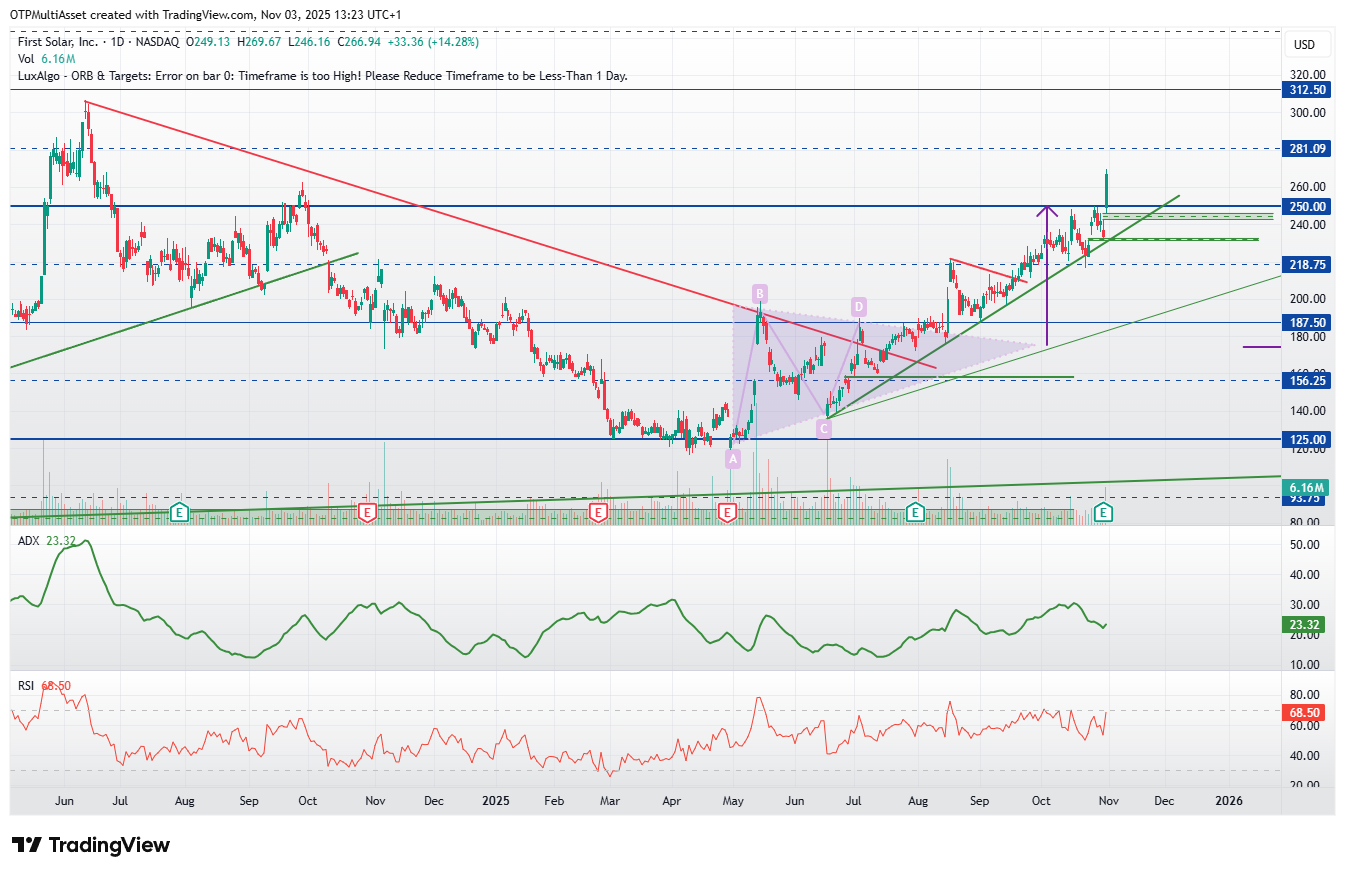The height and width of the screenshot is (875, 1345).
Task: Select pattern point label C
Action: pyautogui.click(x=823, y=429)
